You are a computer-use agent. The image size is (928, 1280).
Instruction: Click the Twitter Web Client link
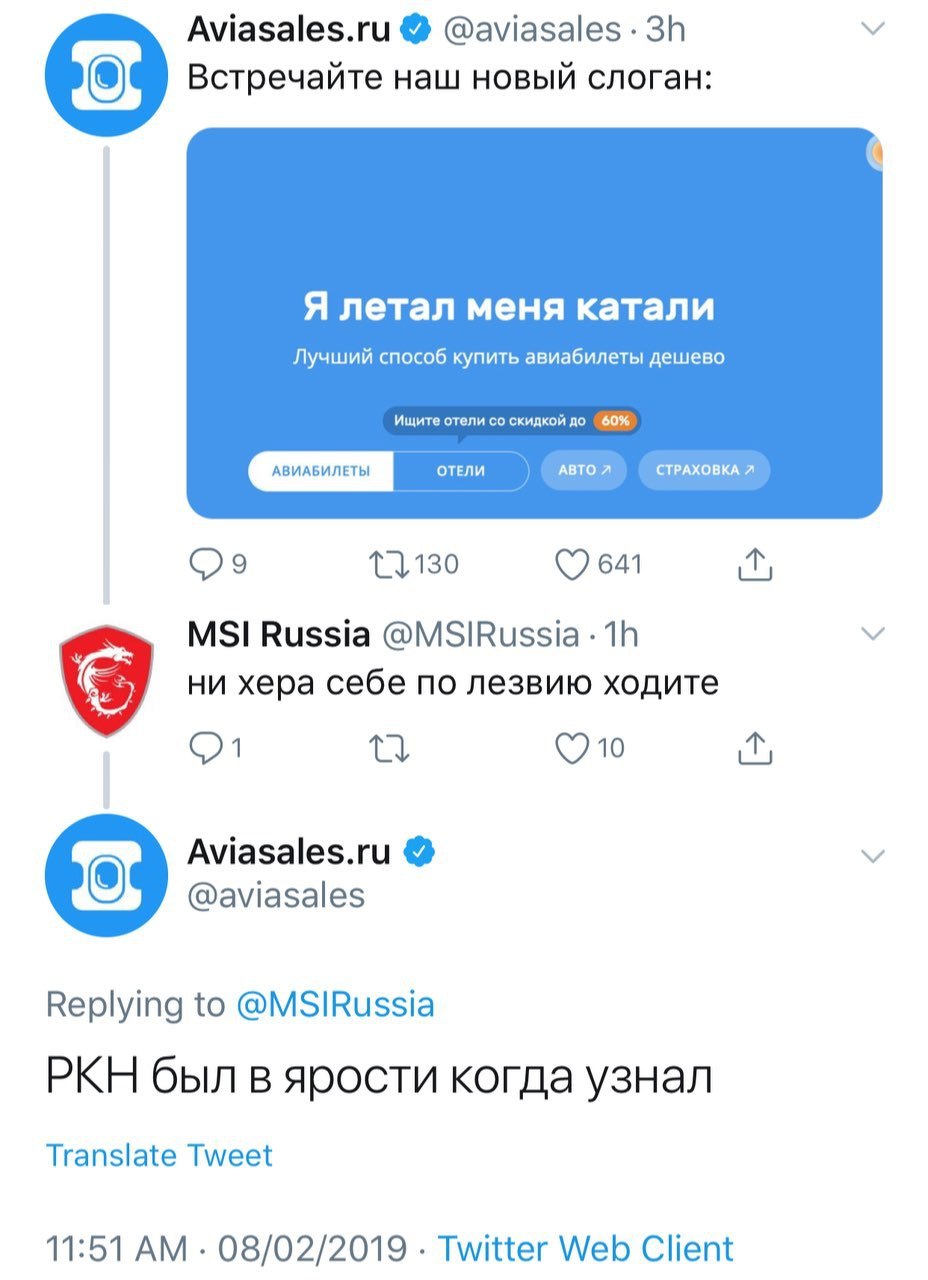click(585, 1248)
